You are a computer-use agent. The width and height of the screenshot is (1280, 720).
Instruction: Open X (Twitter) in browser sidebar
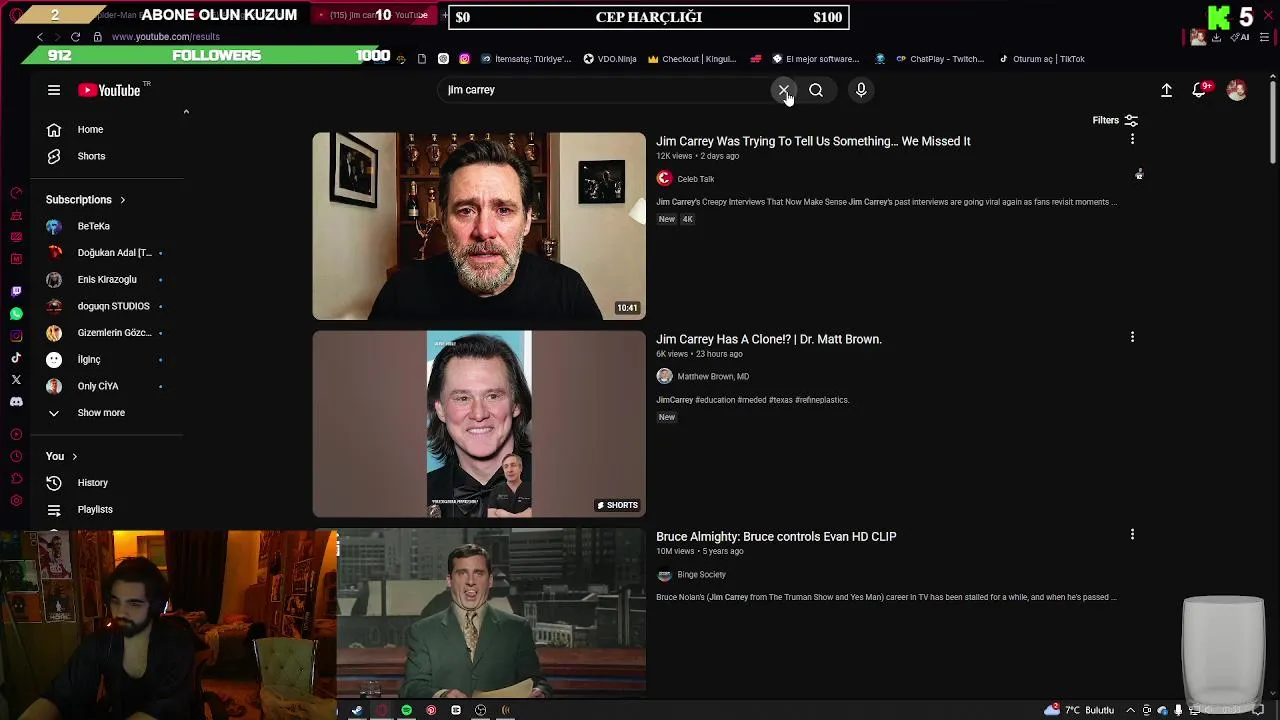(16, 380)
